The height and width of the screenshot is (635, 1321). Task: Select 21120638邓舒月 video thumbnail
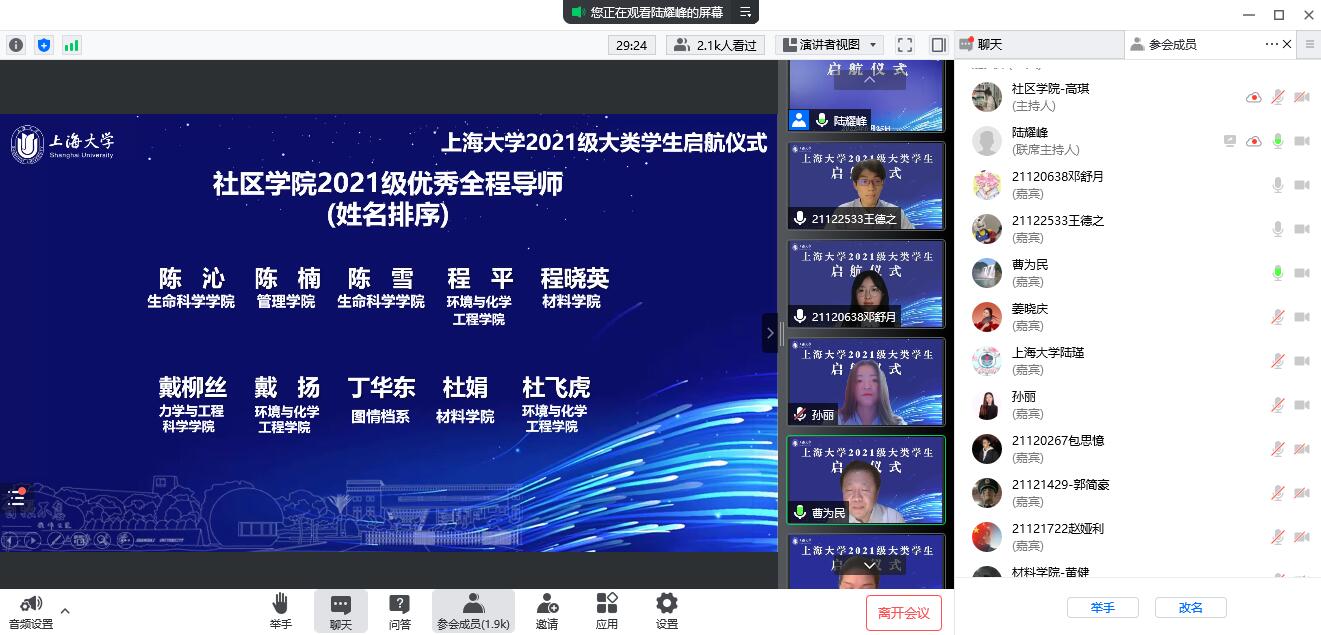click(866, 284)
